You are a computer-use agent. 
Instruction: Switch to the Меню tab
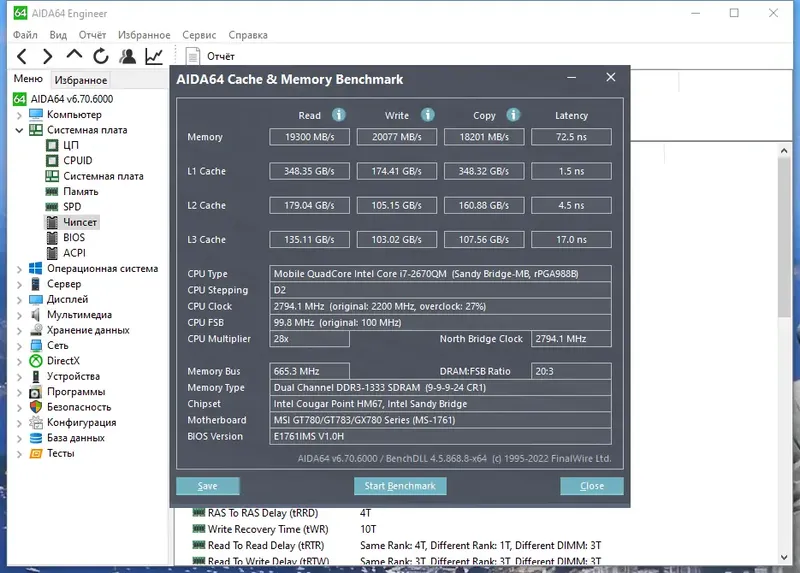click(x=28, y=79)
